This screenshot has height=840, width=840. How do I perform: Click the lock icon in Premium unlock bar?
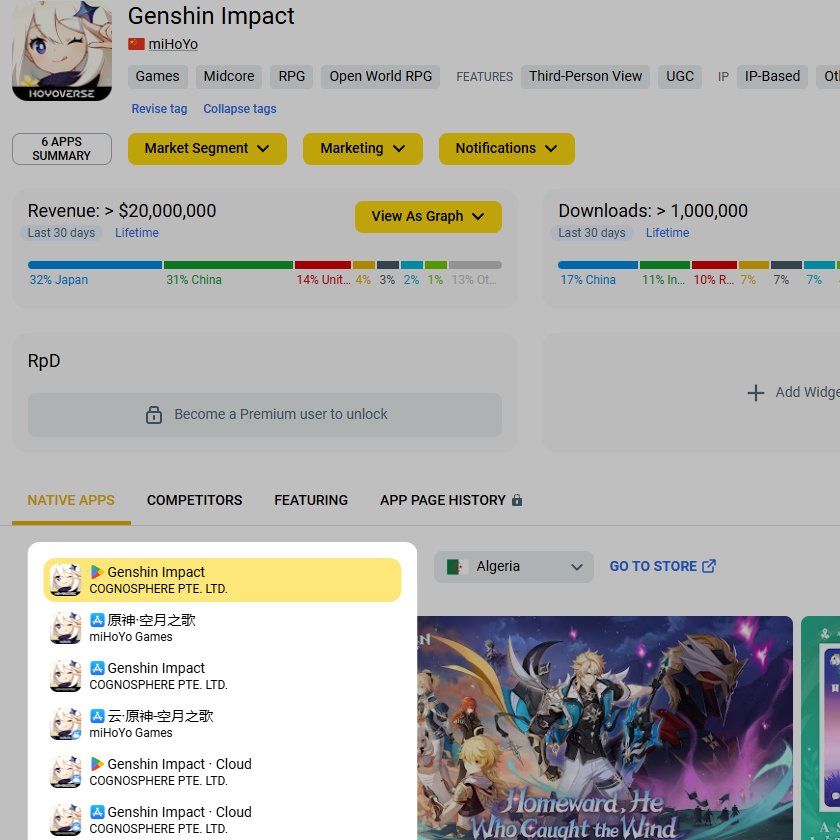tap(154, 415)
